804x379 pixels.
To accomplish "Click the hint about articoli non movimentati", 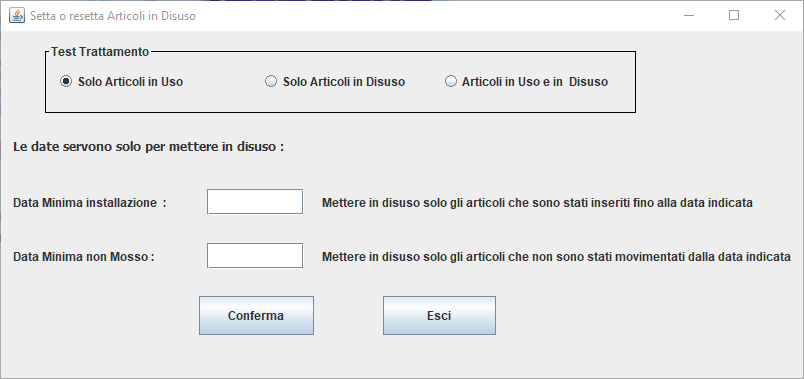I will [x=556, y=256].
